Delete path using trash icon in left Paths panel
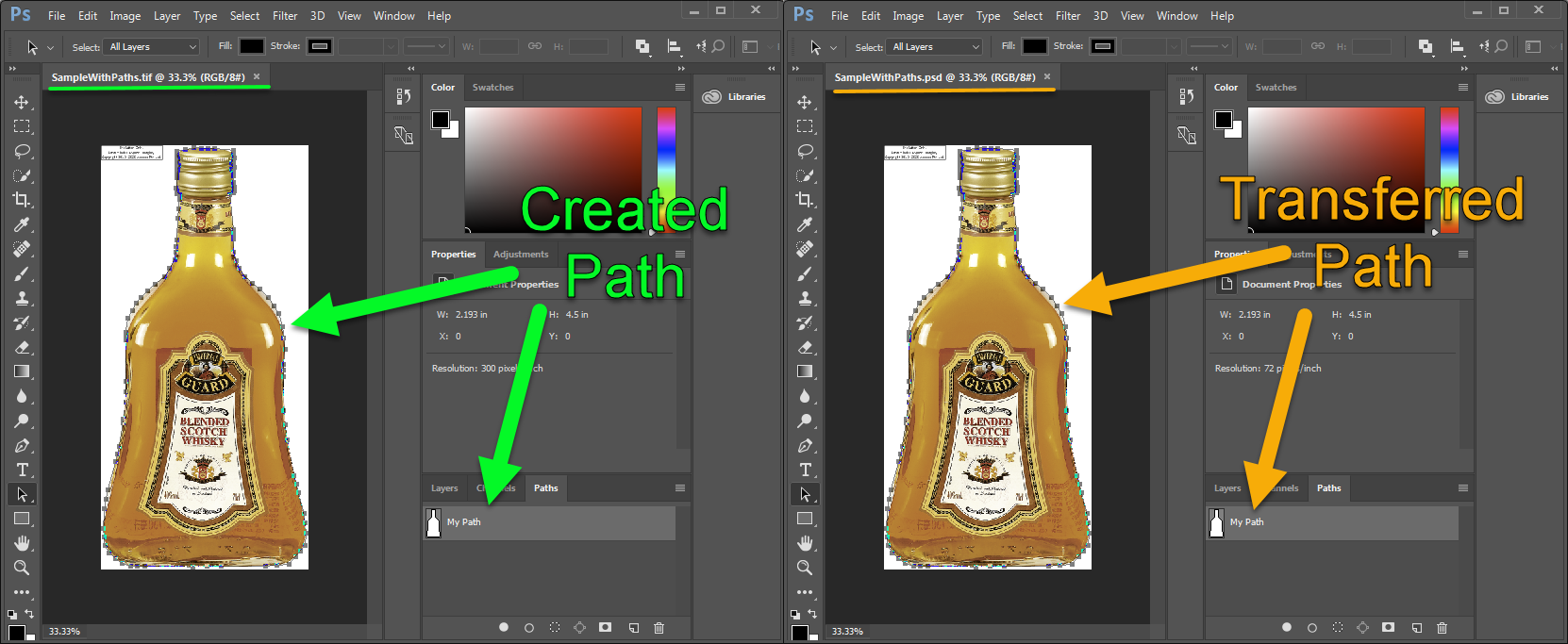This screenshot has height=644, width=1568. pos(659,628)
